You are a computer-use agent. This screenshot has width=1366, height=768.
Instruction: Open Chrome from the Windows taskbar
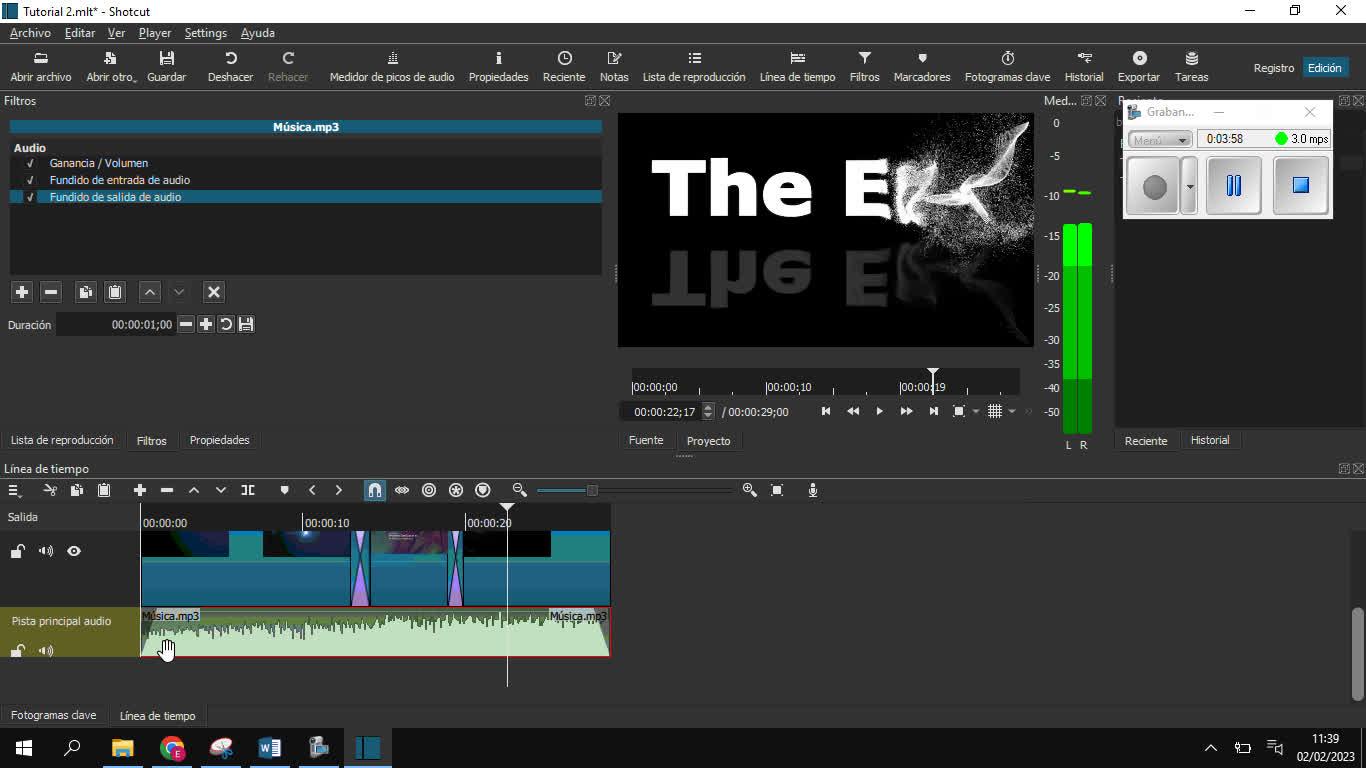pos(172,748)
